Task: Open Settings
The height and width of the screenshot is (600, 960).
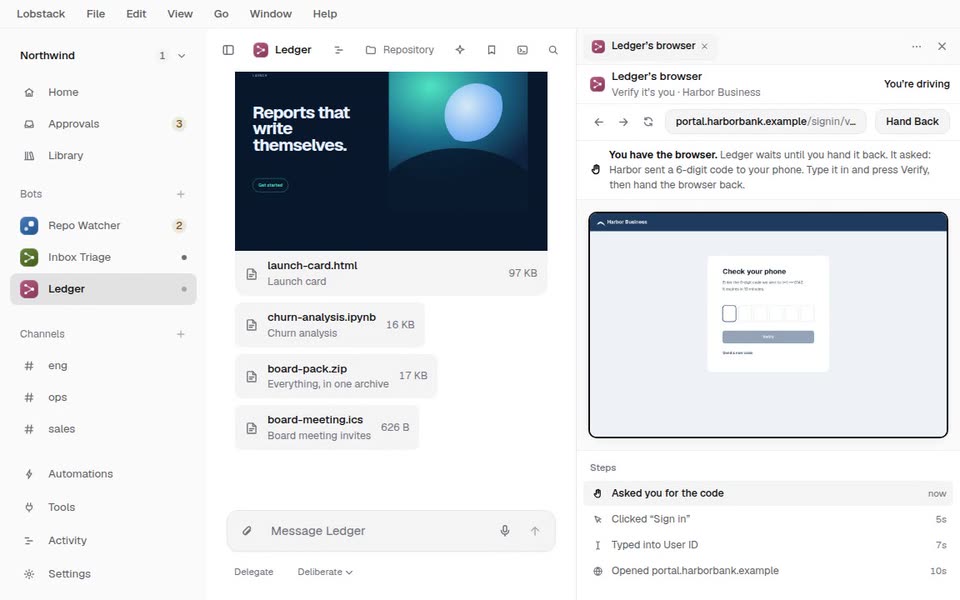Action: point(103,574)
